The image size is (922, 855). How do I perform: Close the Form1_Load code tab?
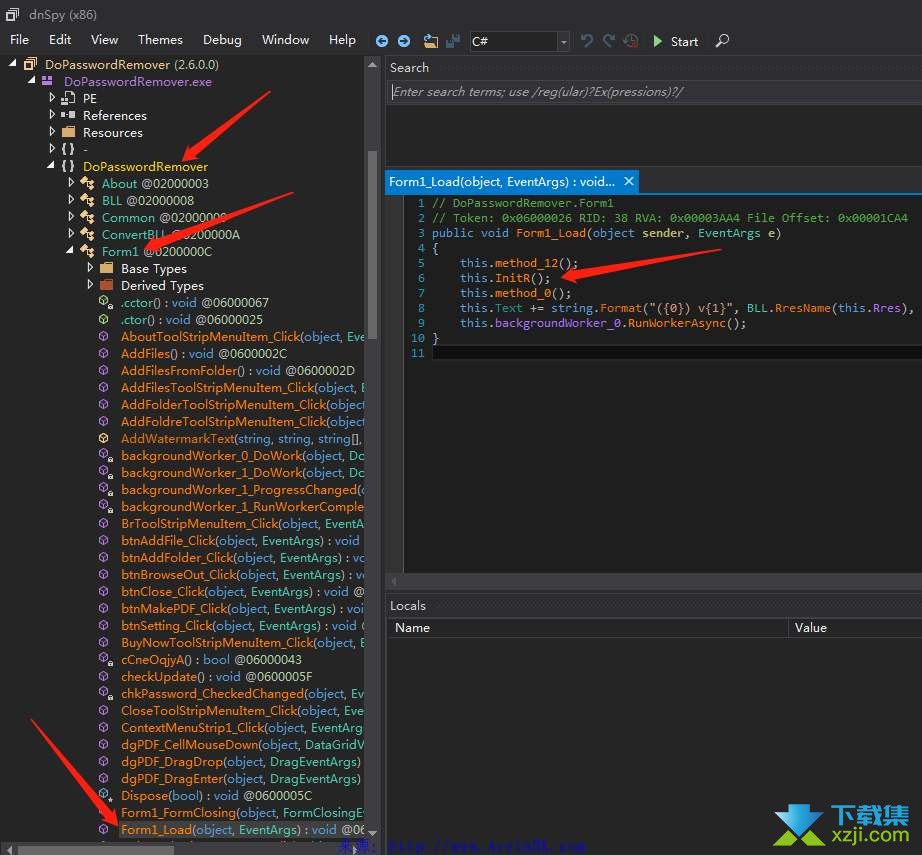629,181
